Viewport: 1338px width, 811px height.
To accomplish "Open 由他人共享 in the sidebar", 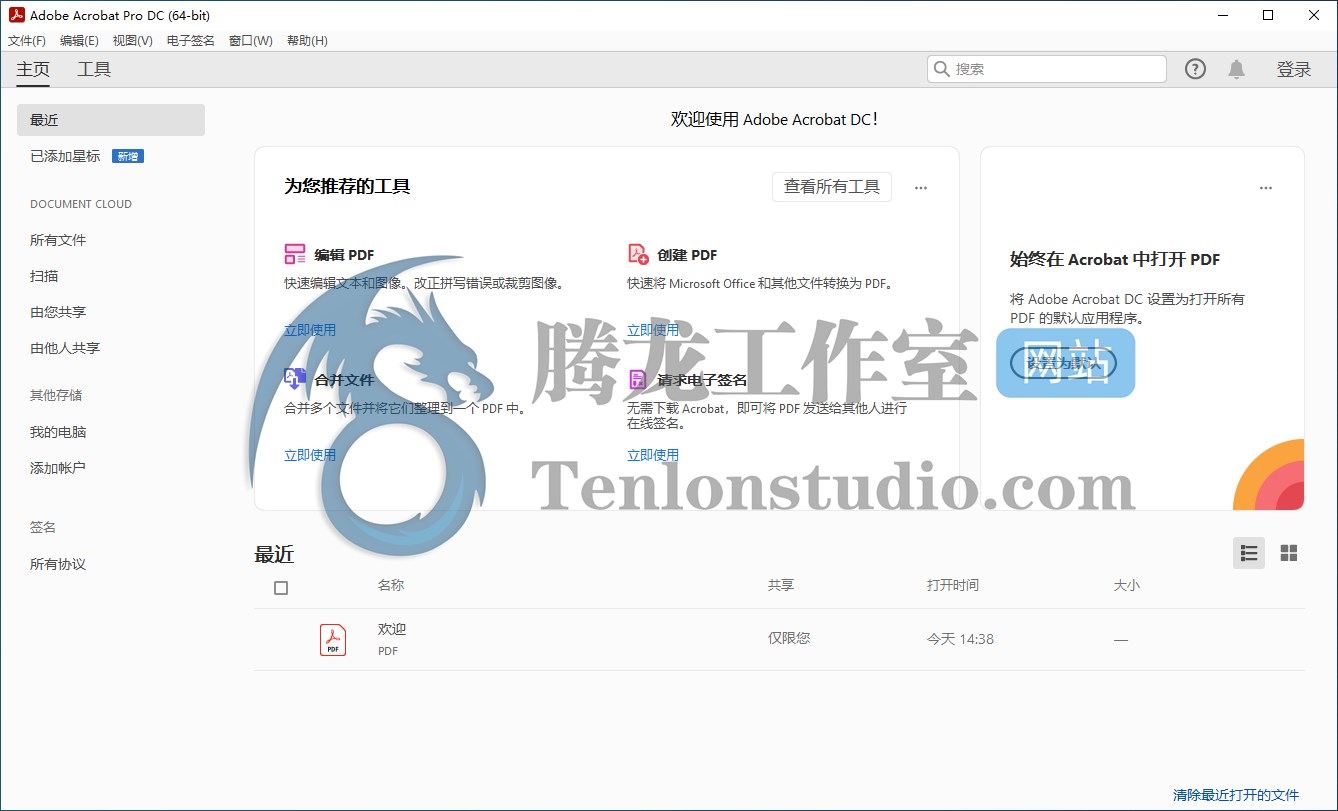I will click(65, 348).
